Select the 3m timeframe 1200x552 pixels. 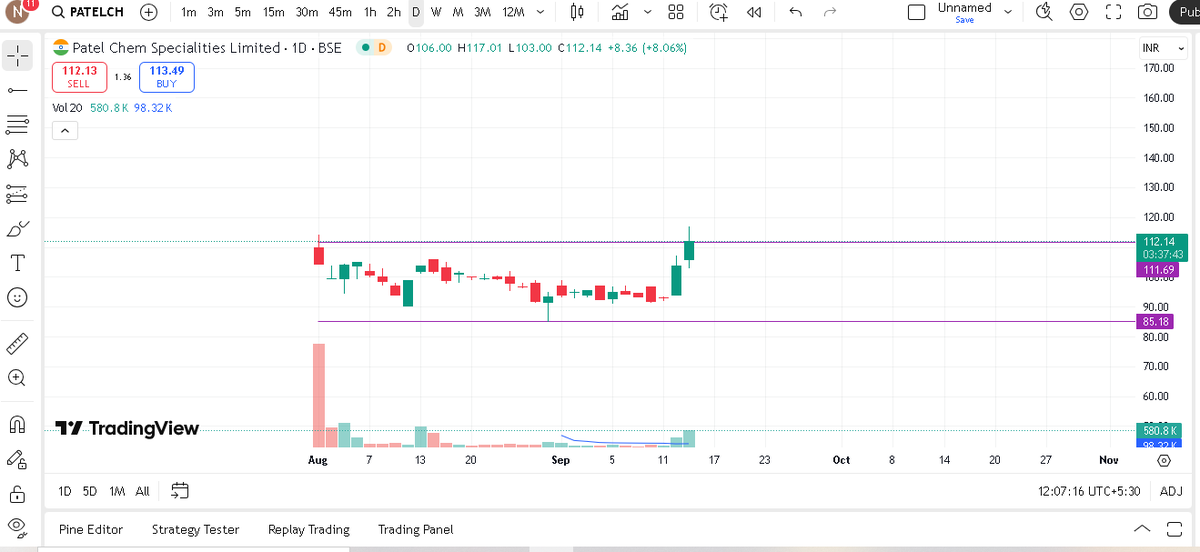coord(215,12)
